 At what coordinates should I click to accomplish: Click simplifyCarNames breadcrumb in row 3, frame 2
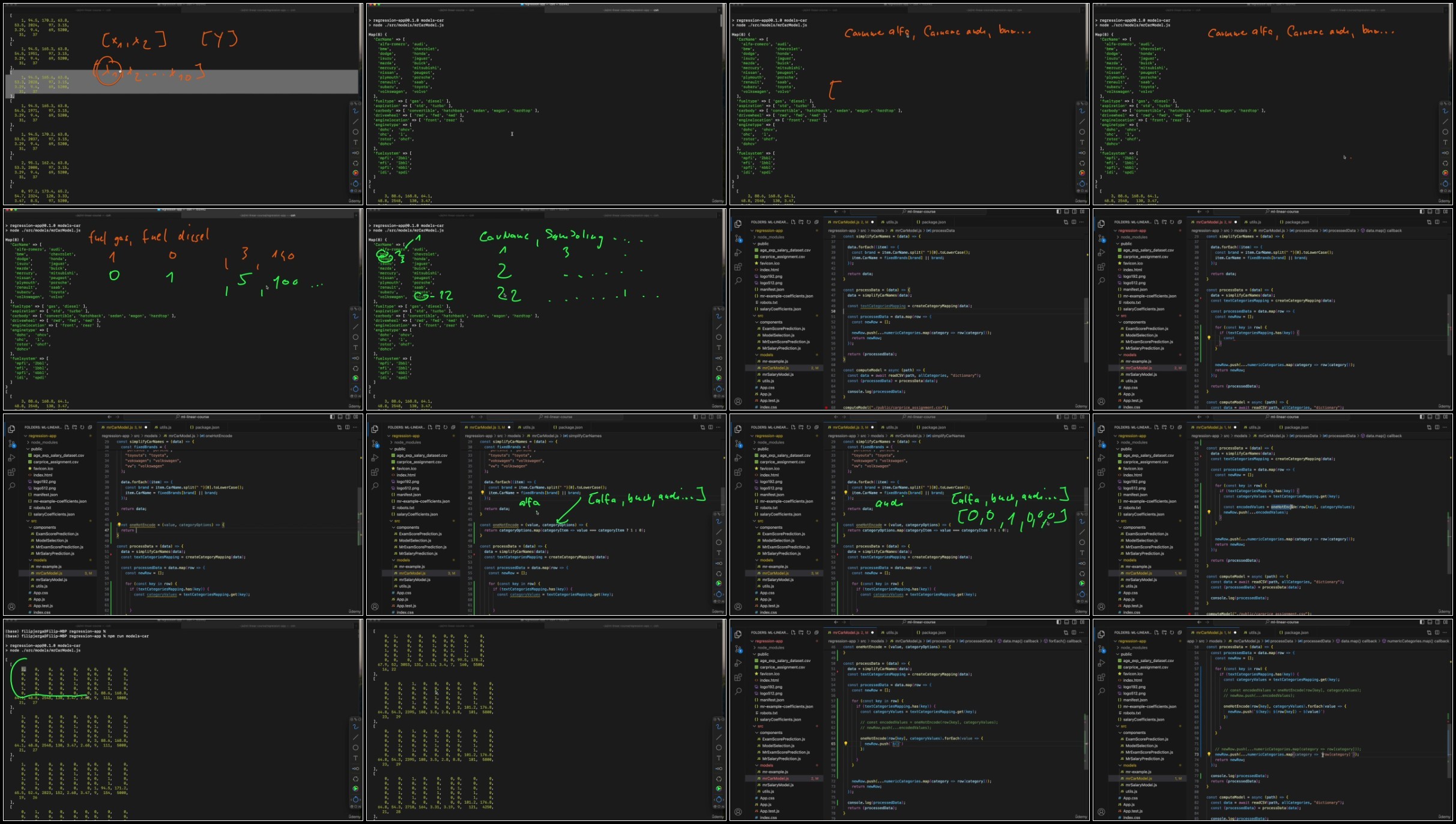(x=581, y=436)
